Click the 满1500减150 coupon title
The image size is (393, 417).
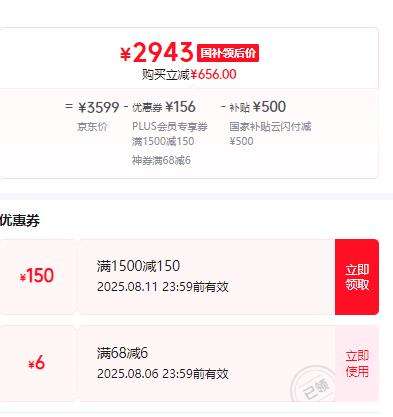(139, 266)
